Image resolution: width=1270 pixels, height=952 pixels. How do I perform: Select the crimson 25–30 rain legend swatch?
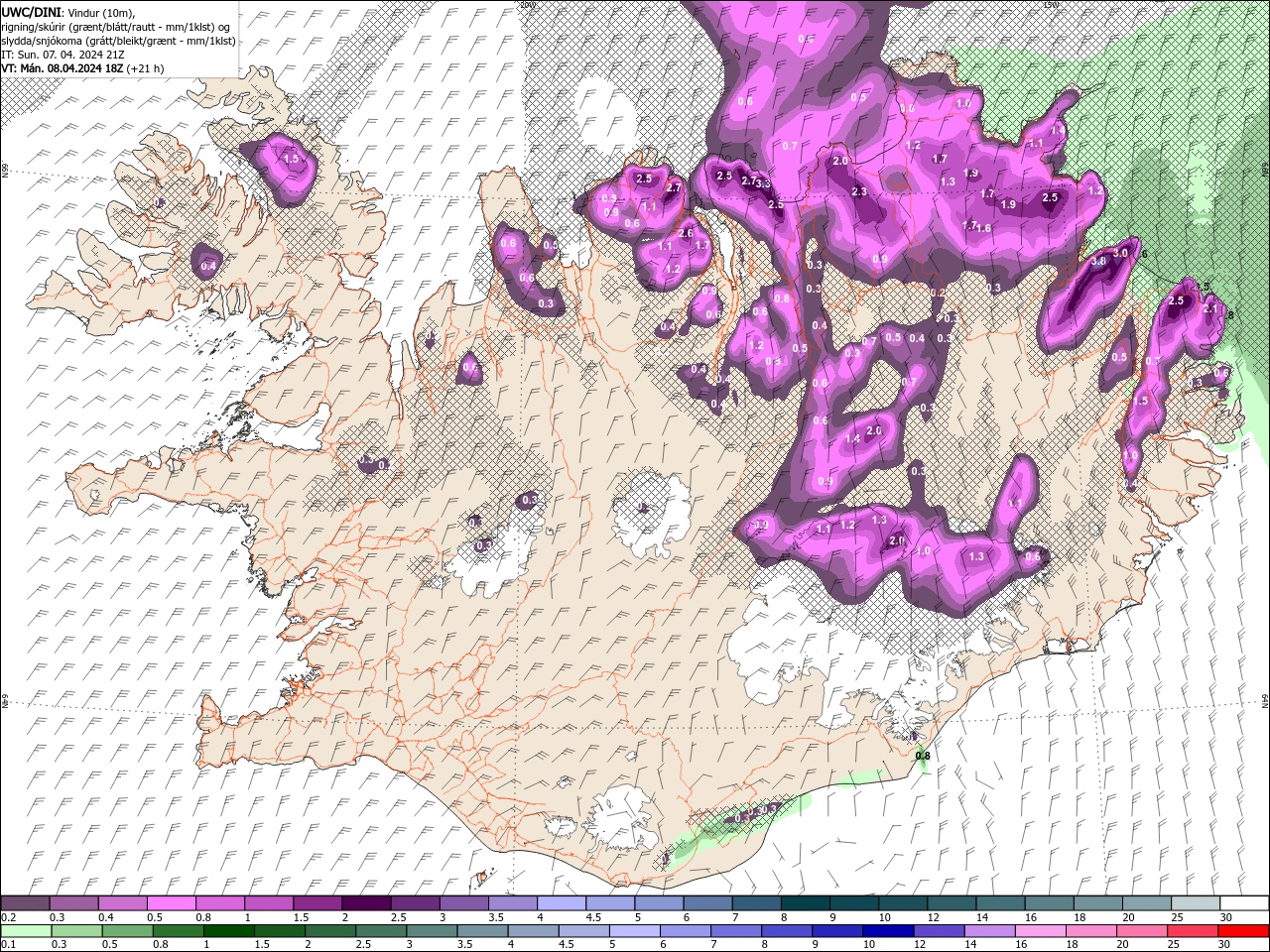point(1195,931)
